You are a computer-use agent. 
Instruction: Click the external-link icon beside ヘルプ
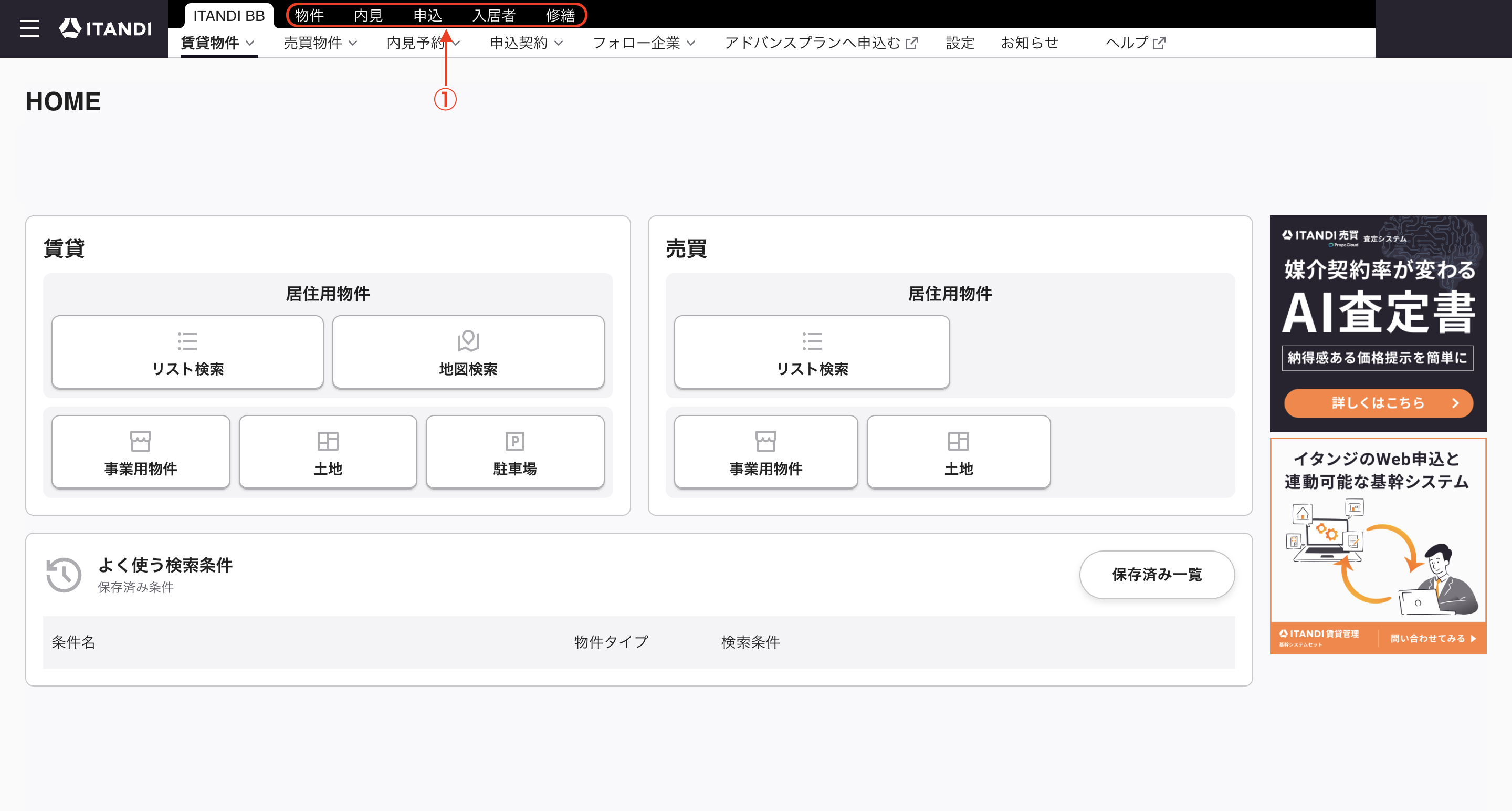click(x=1159, y=43)
